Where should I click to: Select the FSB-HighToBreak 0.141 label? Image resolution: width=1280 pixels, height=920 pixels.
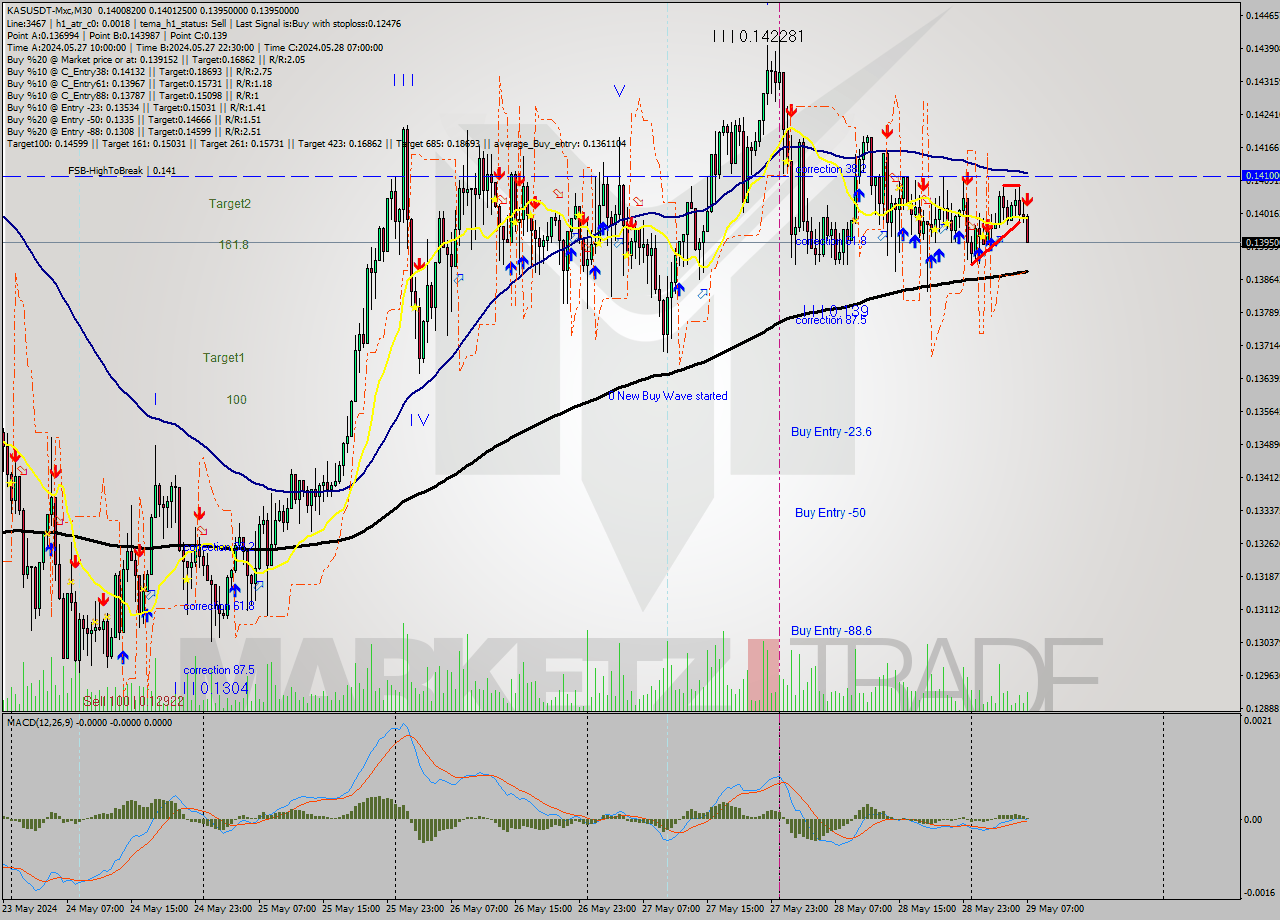[x=122, y=171]
